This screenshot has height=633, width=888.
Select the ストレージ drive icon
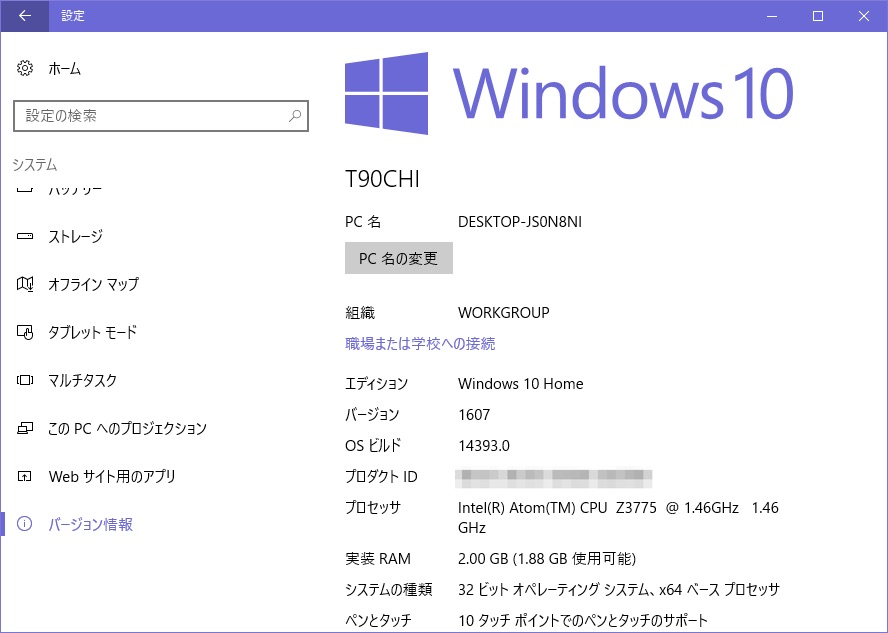click(24, 236)
